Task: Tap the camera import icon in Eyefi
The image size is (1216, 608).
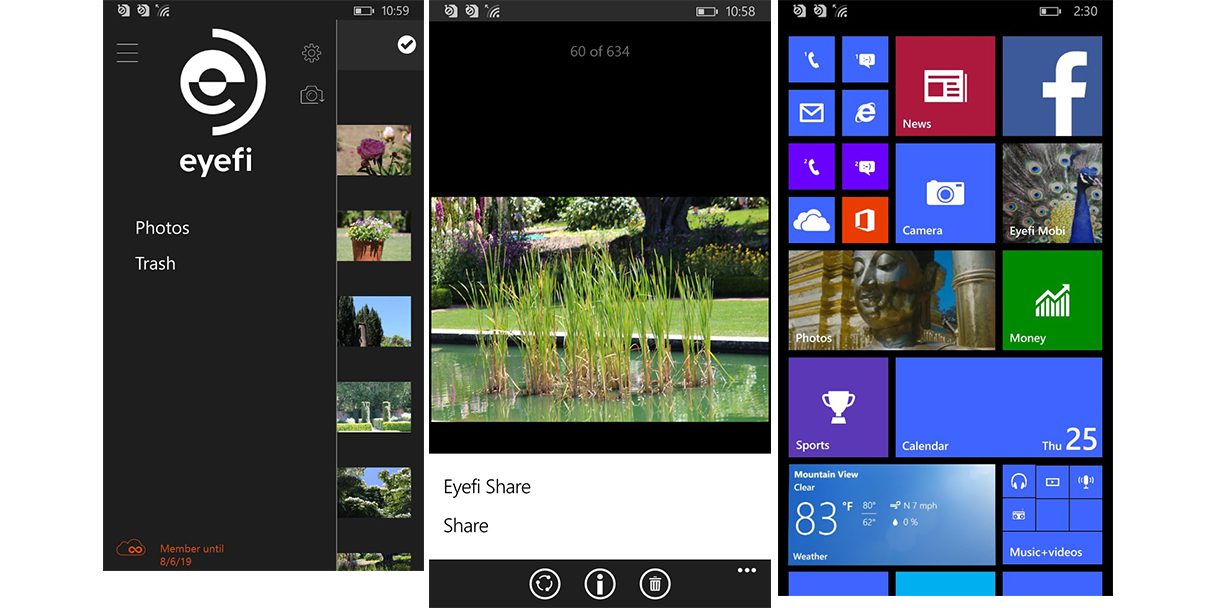Action: pos(312,95)
